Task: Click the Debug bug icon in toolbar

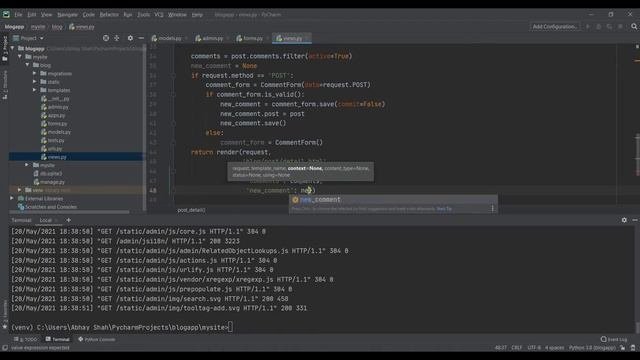Action: 598,27
